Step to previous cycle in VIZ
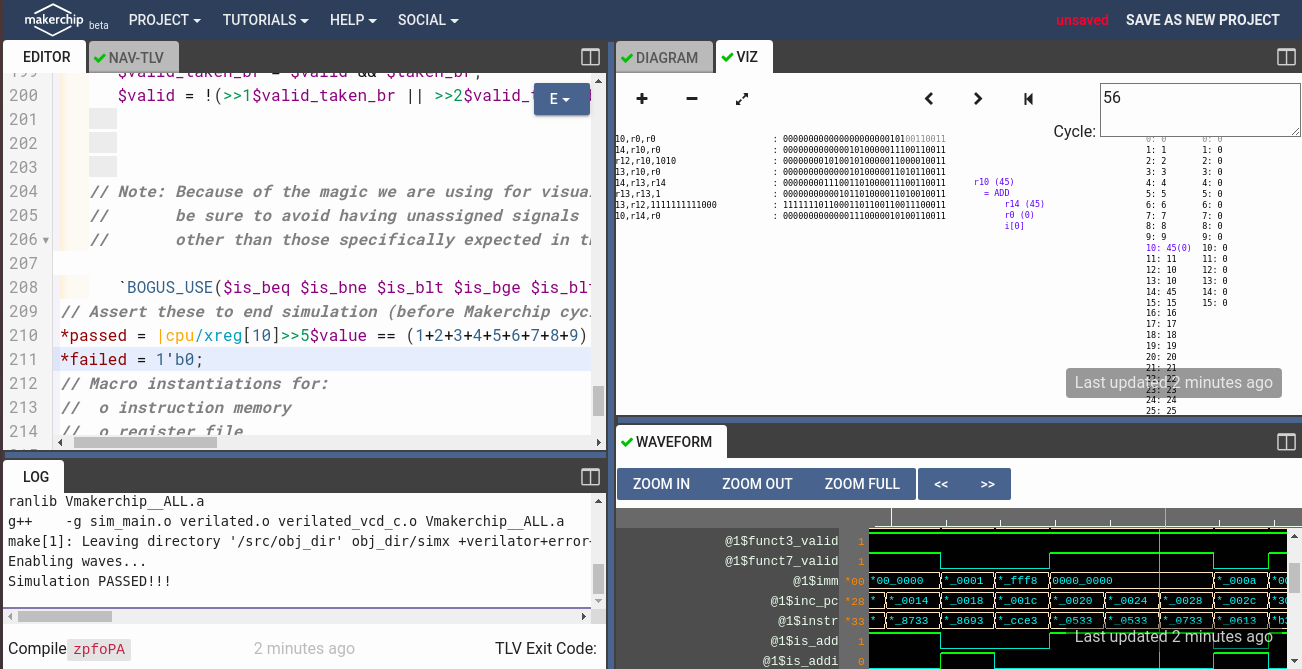The height and width of the screenshot is (669, 1302). click(929, 98)
